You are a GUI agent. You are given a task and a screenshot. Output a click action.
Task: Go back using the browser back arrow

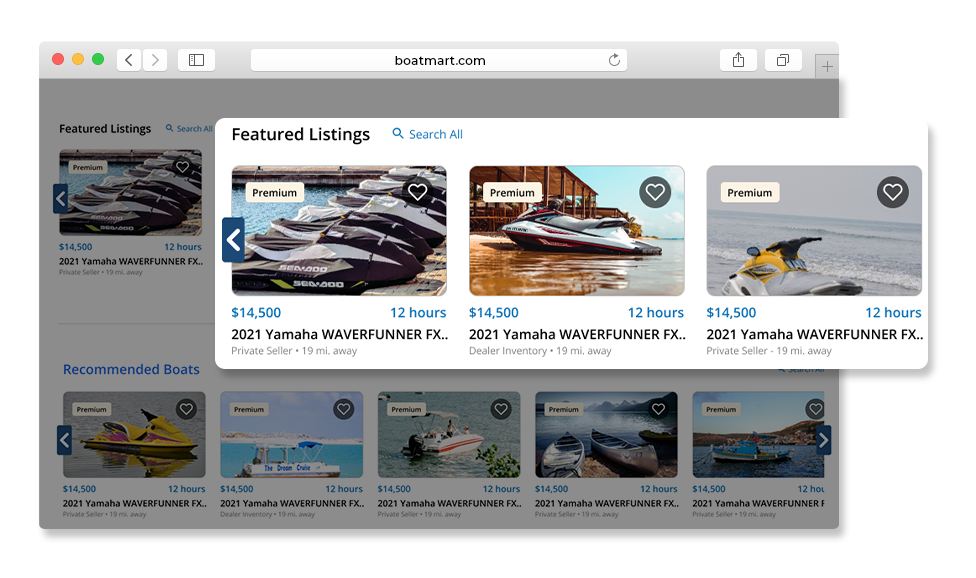pyautogui.click(x=129, y=60)
